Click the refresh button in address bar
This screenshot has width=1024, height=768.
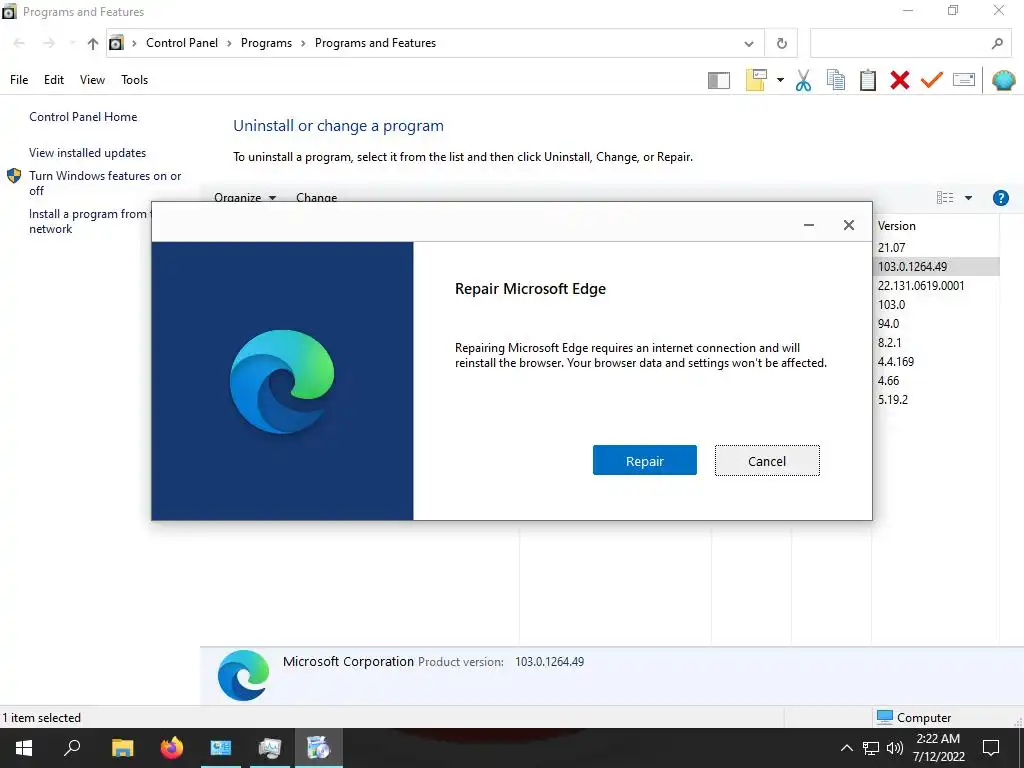(x=781, y=44)
